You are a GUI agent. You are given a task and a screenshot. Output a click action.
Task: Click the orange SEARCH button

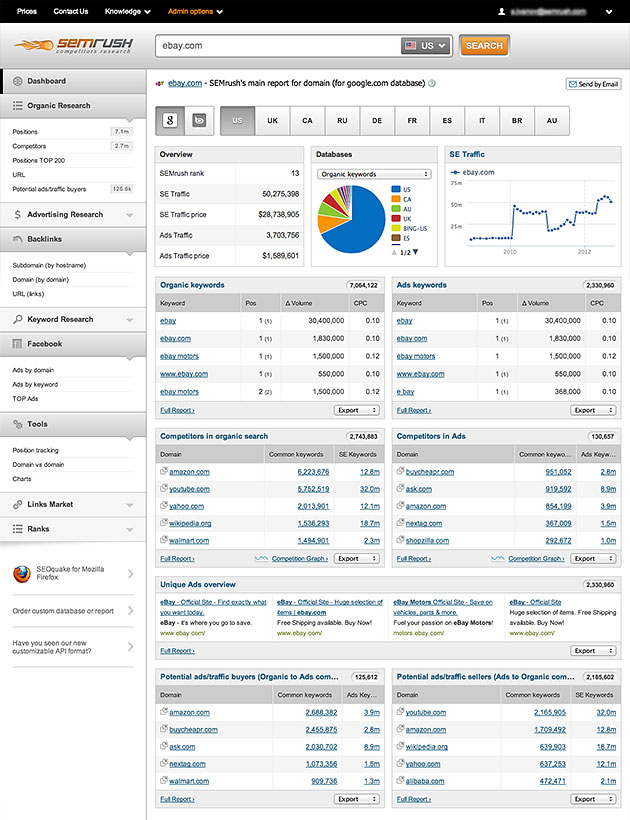point(484,45)
